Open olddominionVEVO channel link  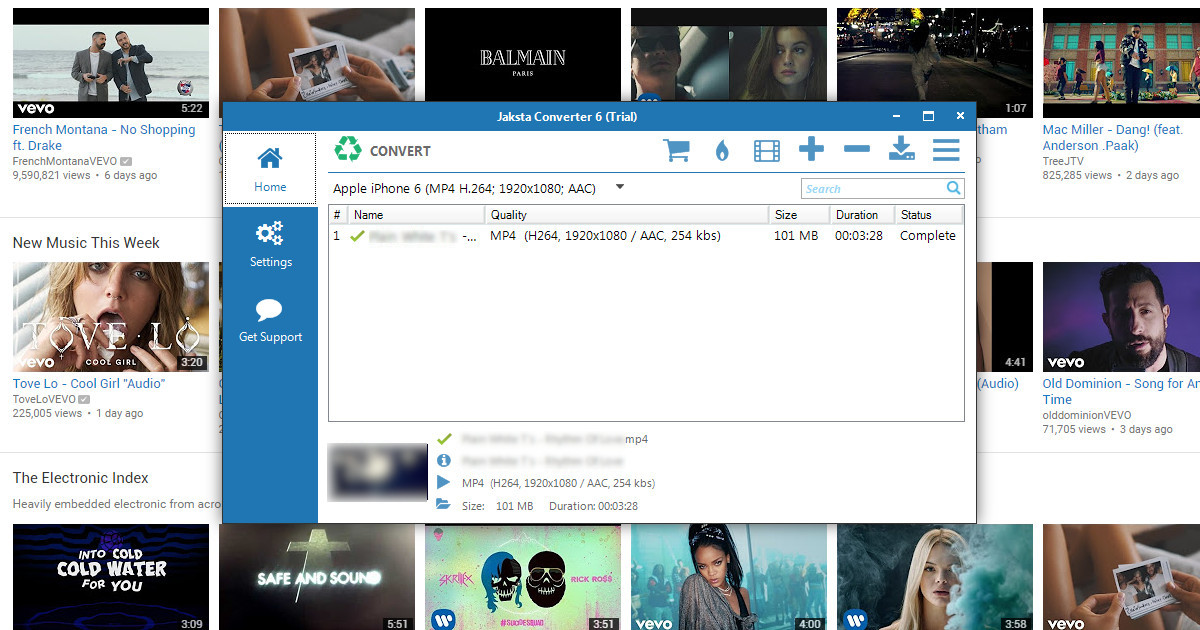coord(1087,415)
